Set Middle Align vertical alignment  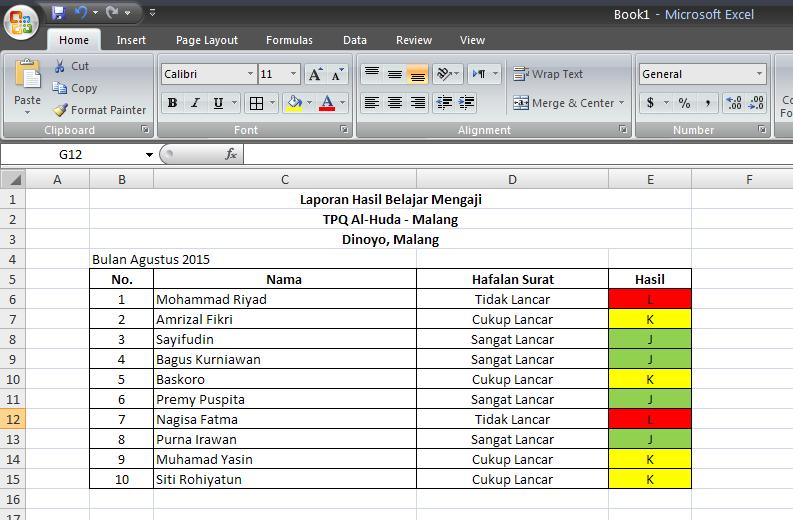(394, 74)
